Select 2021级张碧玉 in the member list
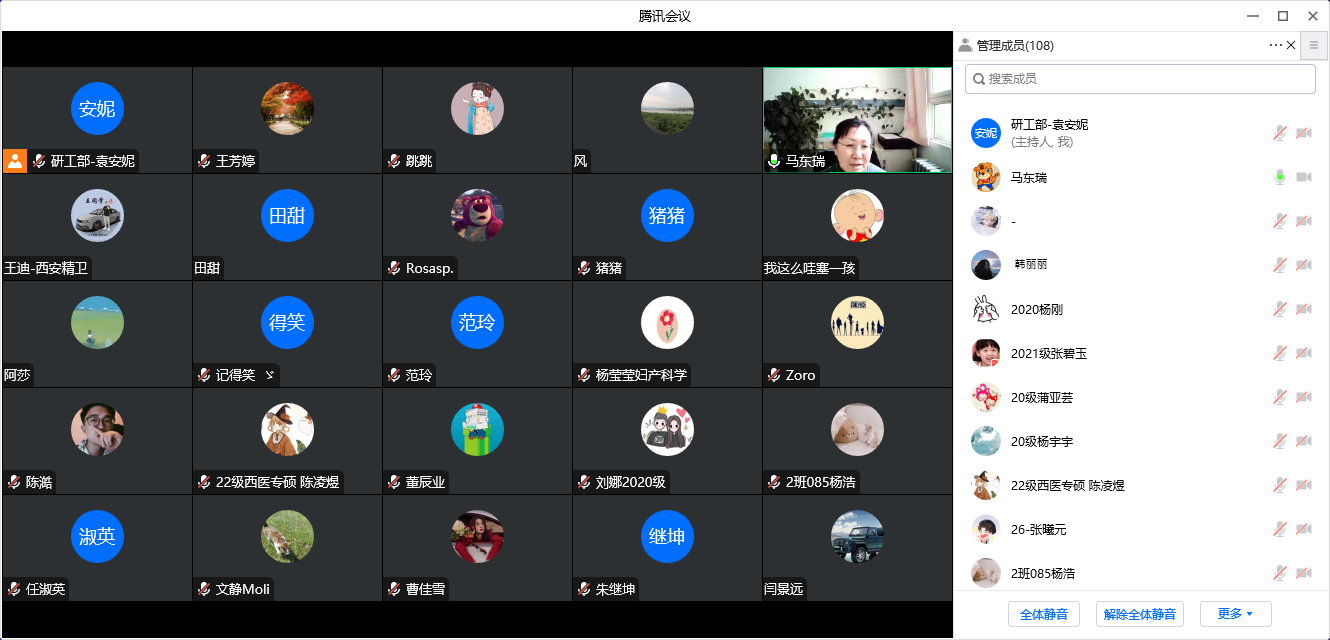 coord(1049,353)
